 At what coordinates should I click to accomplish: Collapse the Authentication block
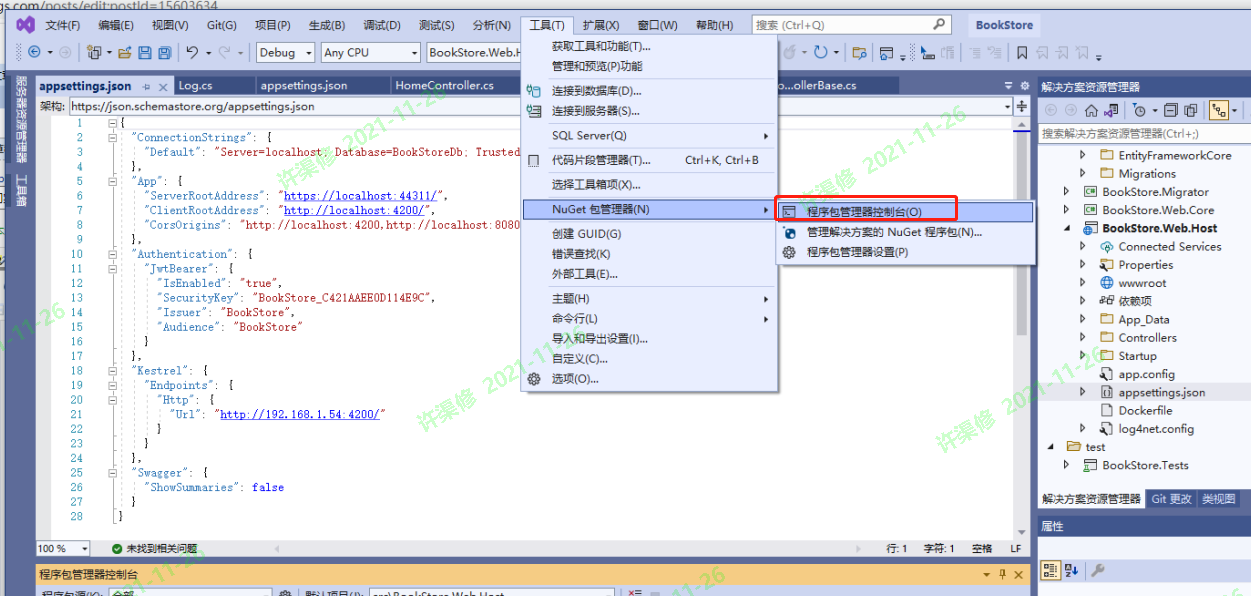[112, 254]
